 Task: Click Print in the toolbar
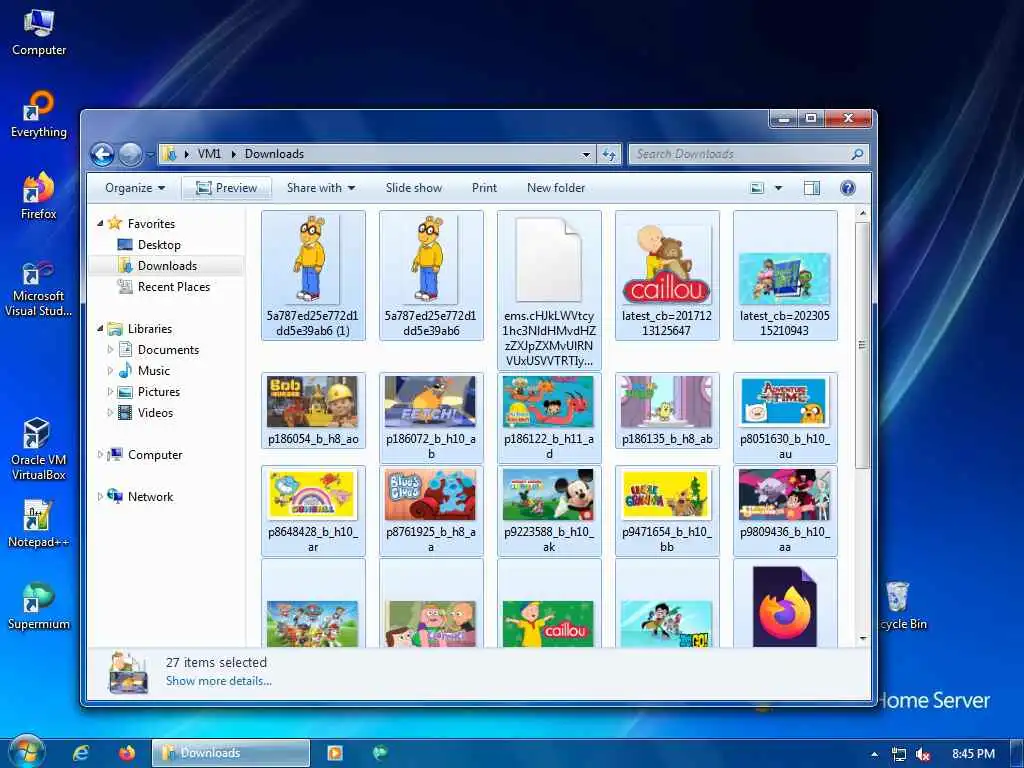click(x=484, y=188)
